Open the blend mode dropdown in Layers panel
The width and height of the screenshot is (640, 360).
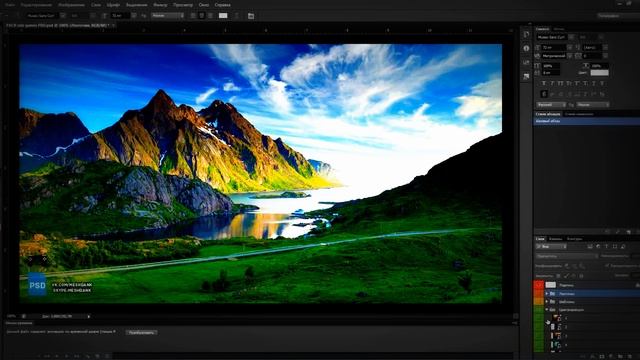[x=567, y=256]
